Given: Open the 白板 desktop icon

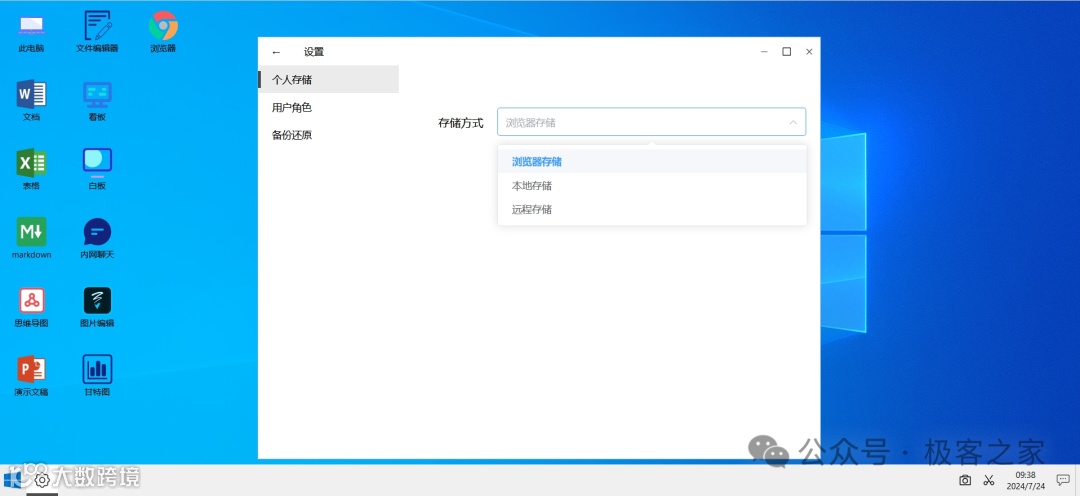Looking at the screenshot, I should pyautogui.click(x=97, y=169).
